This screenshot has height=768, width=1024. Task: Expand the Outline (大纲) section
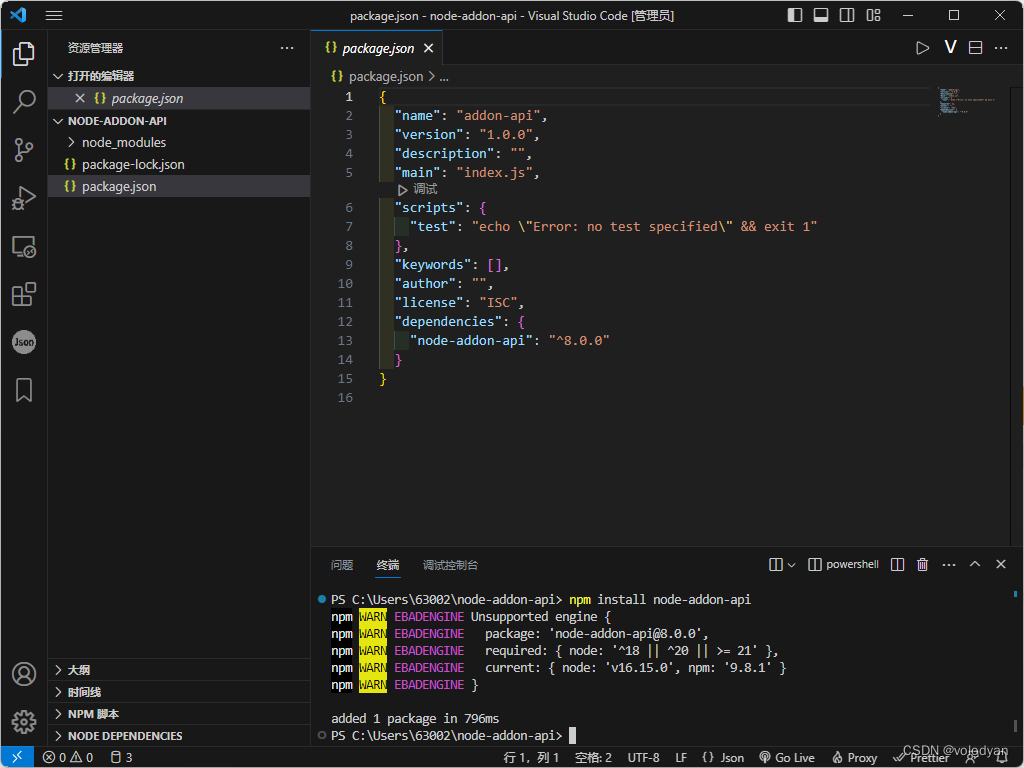[x=179, y=670]
